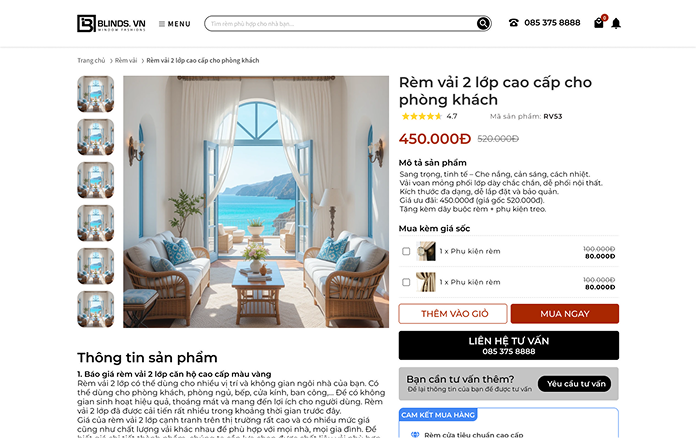Select the third product thumbnail
This screenshot has height=438, width=696.
pos(95,180)
